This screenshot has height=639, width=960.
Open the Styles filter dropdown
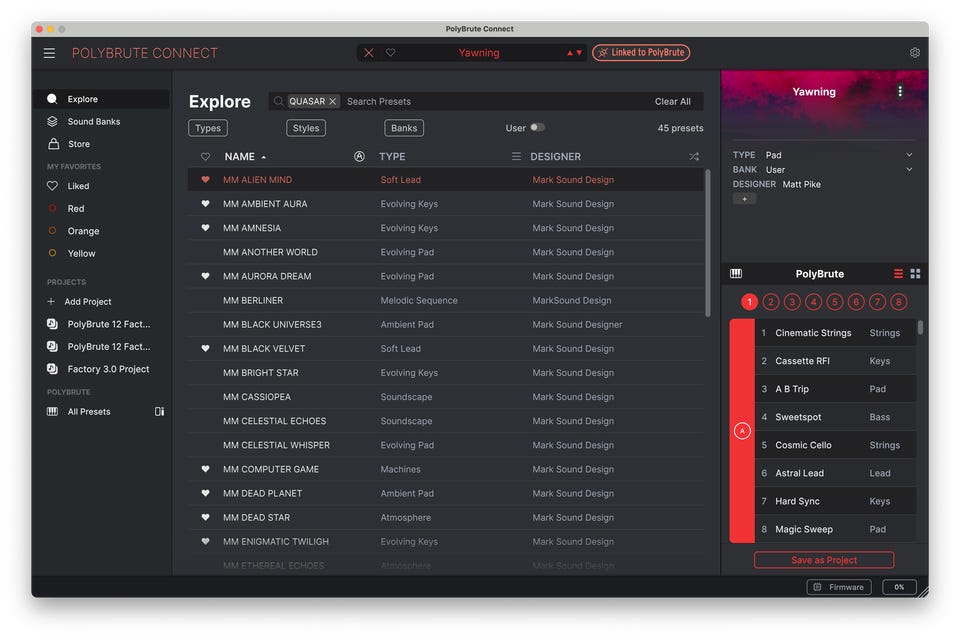point(306,128)
